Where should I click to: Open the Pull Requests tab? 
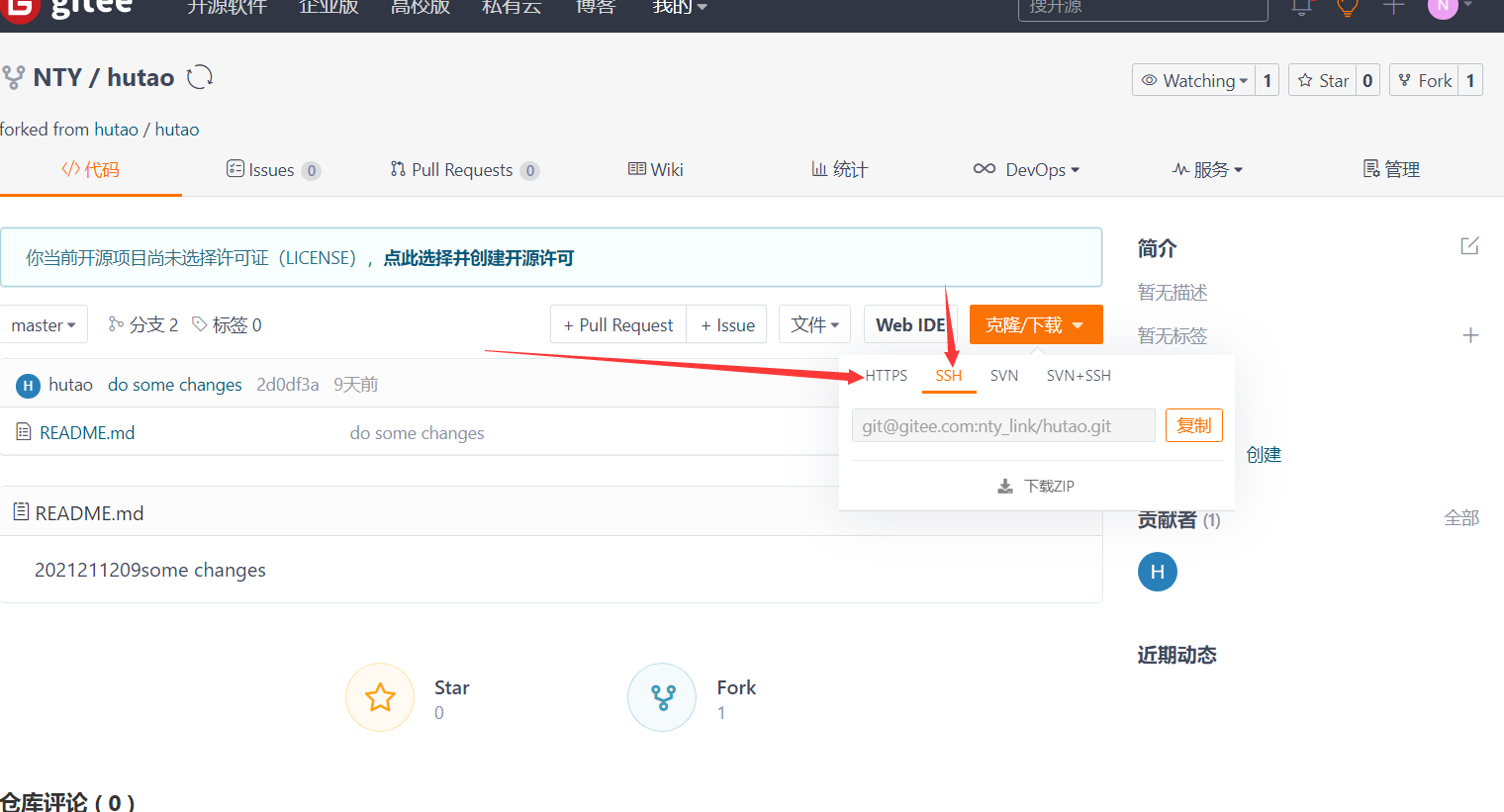point(464,169)
